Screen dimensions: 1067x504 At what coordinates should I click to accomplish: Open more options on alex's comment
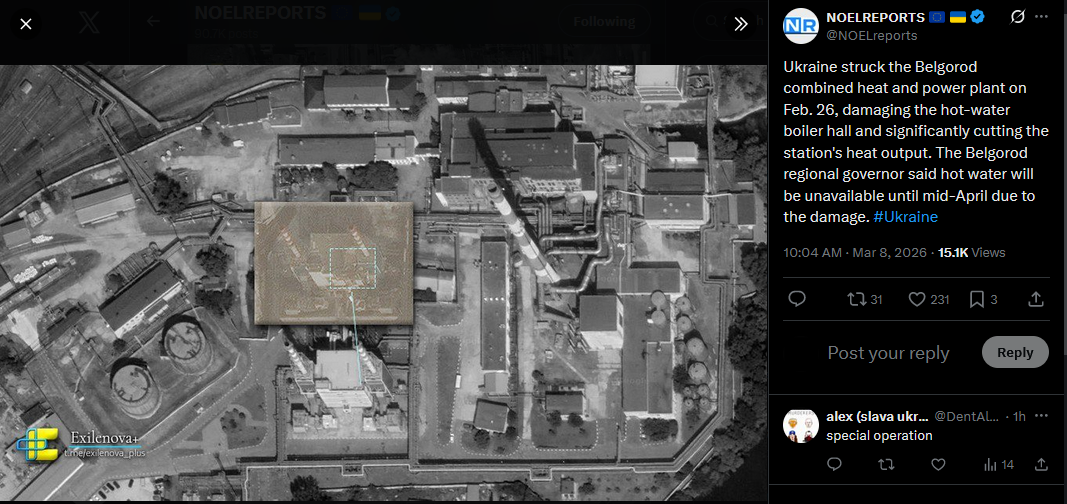point(1041,416)
